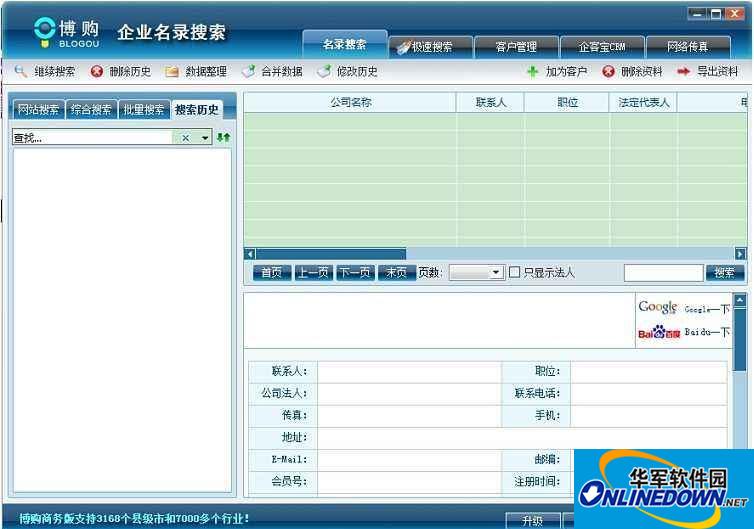
Task: Click the 继续搜索 toolbar label
Action: pos(54,72)
